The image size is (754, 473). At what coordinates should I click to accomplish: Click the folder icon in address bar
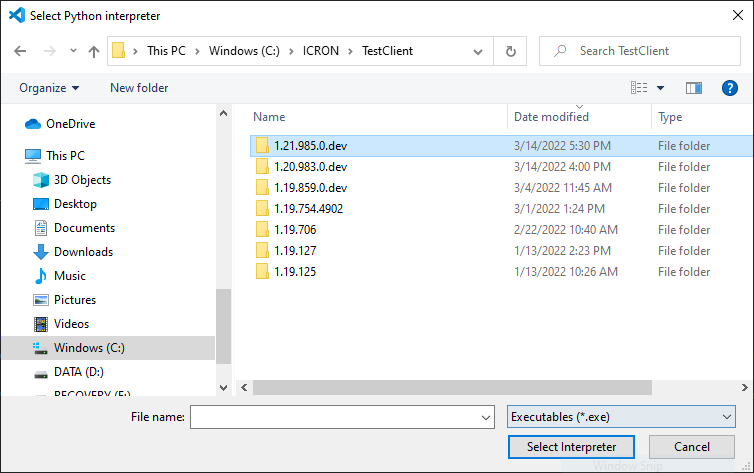pyautogui.click(x=118, y=50)
